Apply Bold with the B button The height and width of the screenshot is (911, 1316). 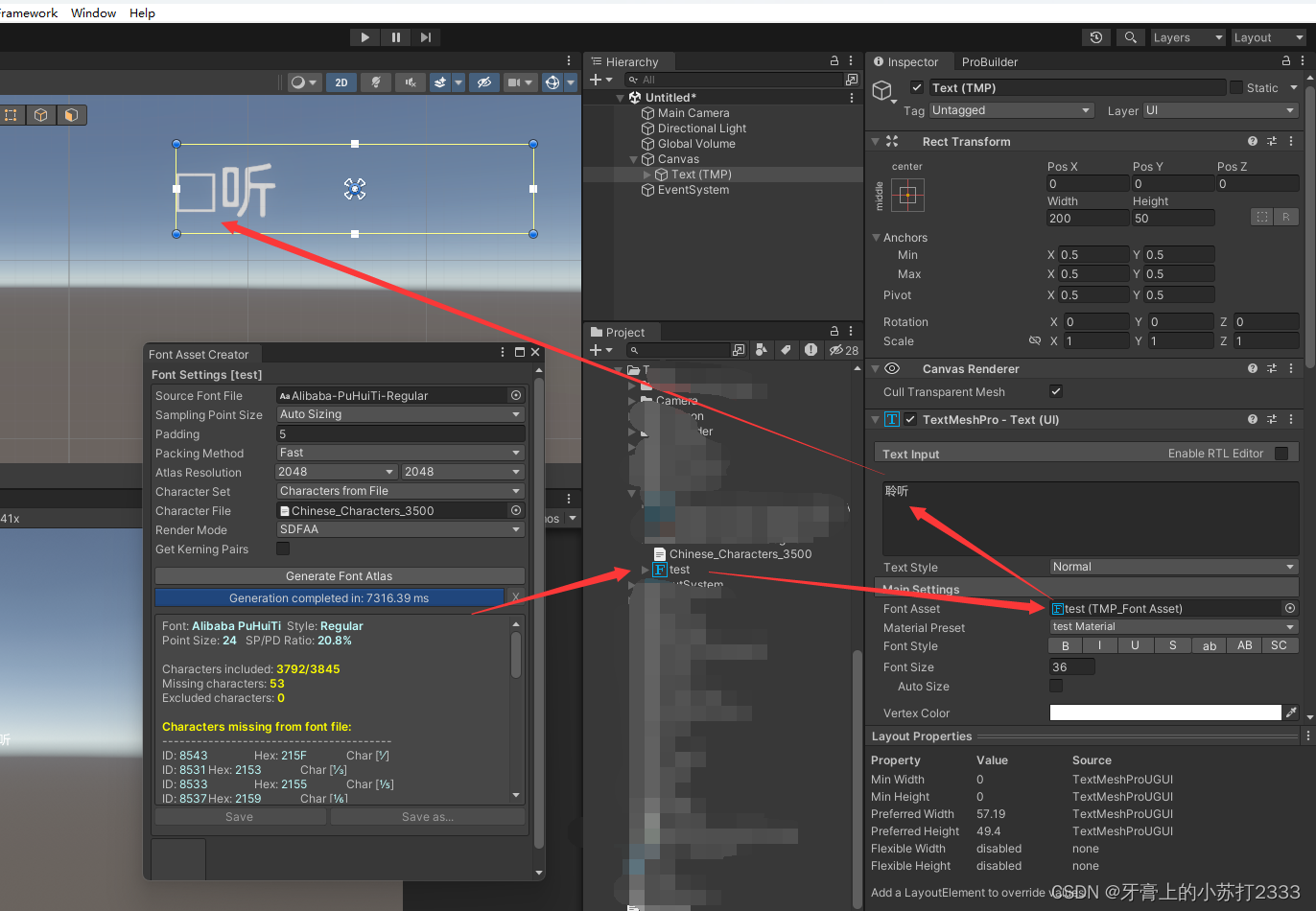tap(1065, 644)
